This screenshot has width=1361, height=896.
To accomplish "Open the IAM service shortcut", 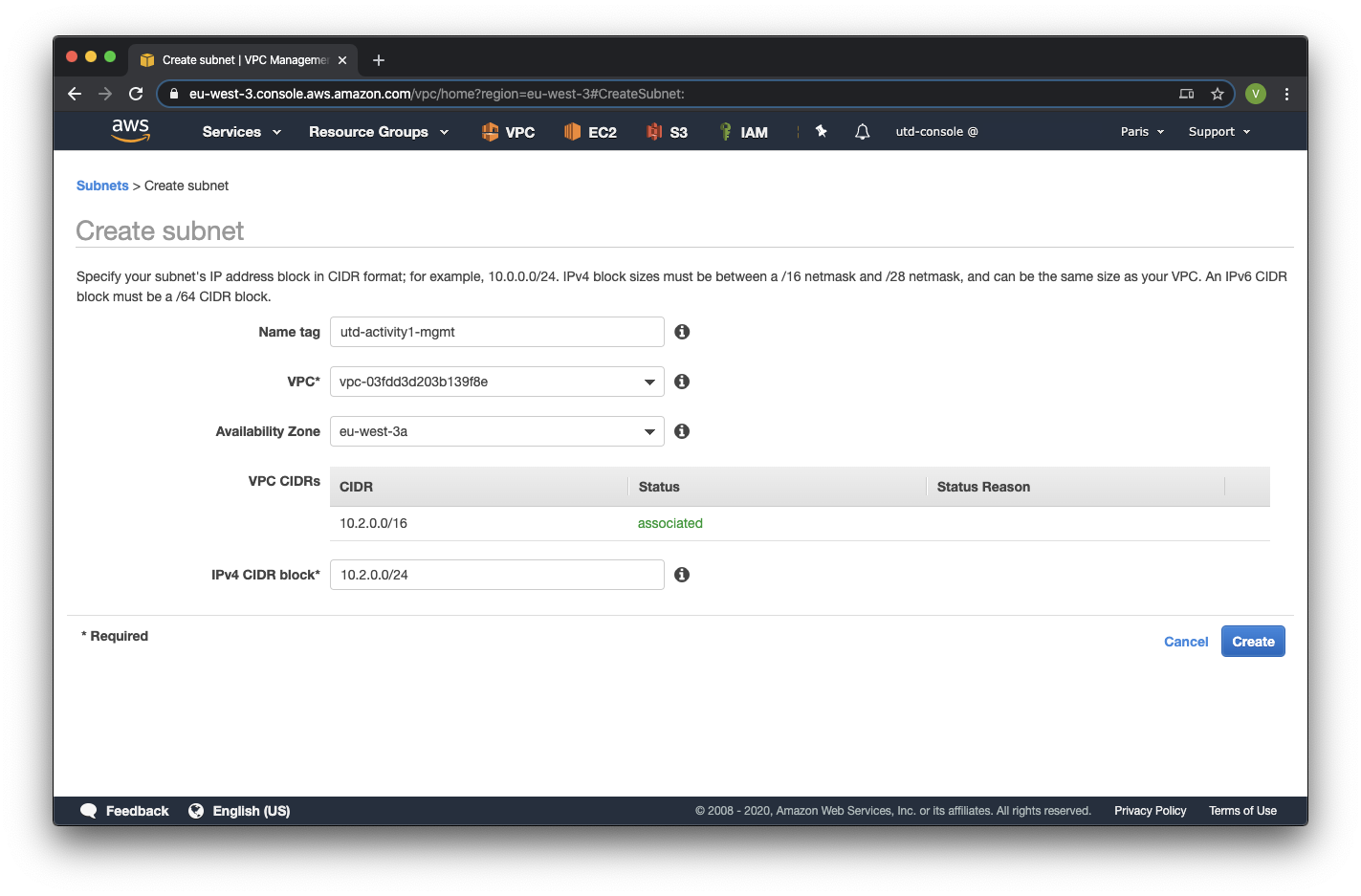I will [743, 132].
